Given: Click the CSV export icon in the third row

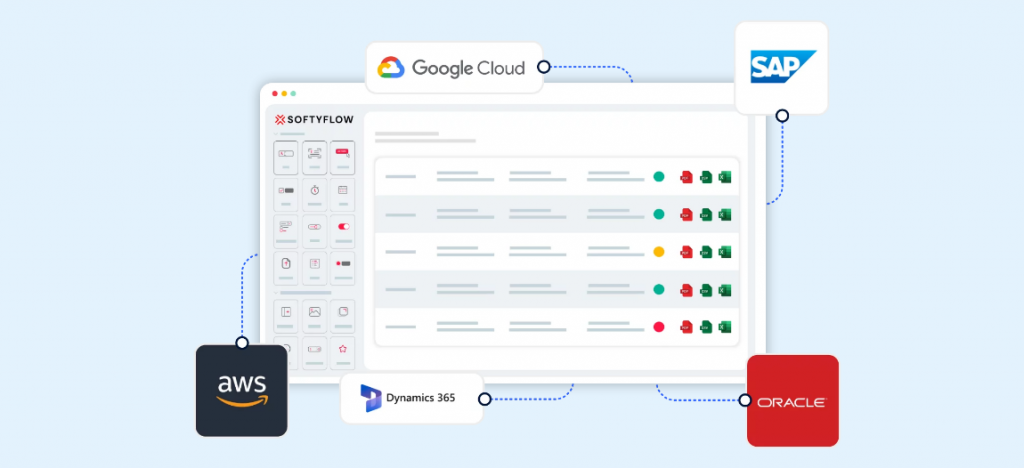Looking at the screenshot, I should [x=706, y=252].
